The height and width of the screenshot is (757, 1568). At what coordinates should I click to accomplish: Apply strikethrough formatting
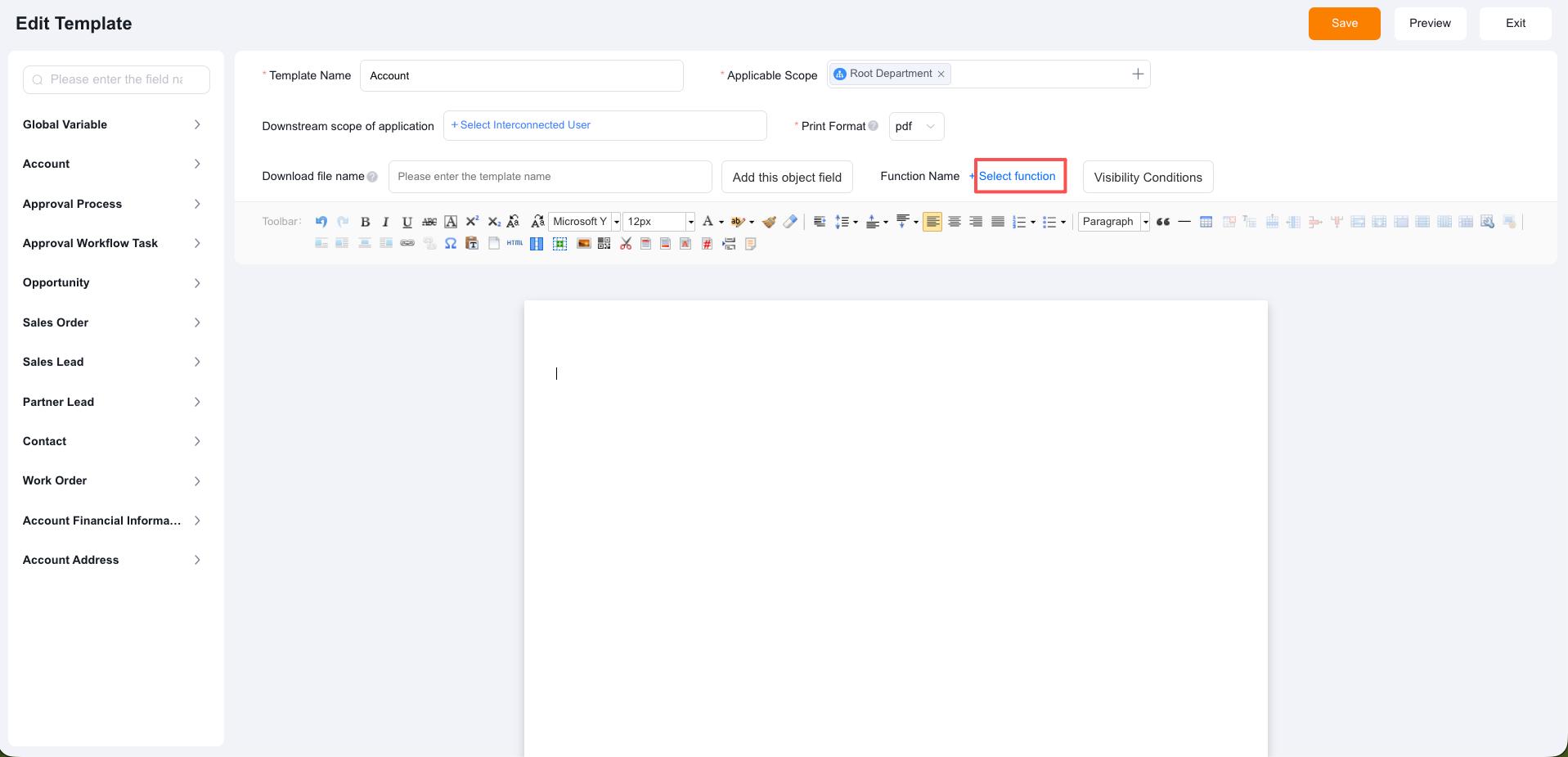pos(429,222)
